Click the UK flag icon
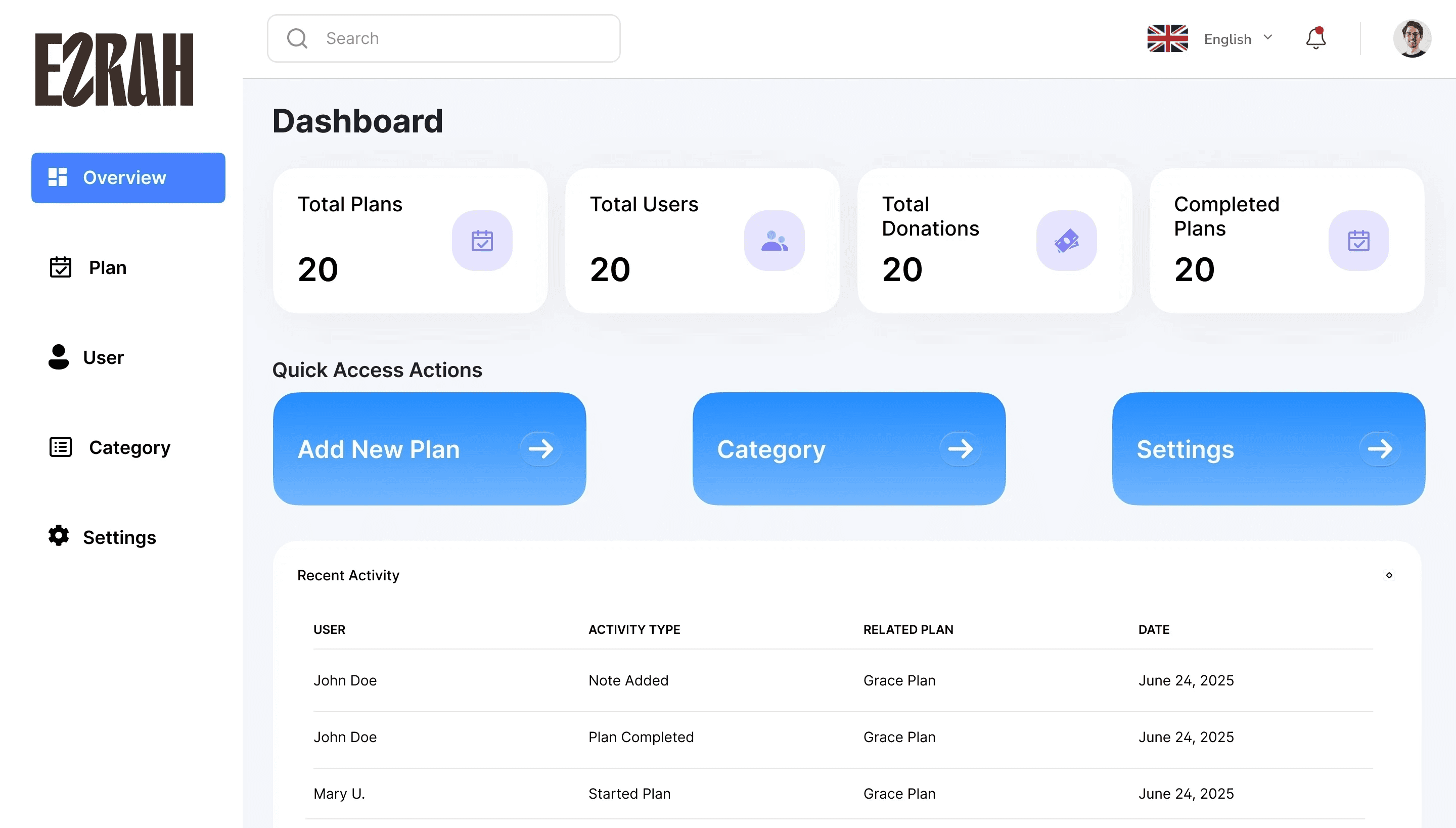This screenshot has height=828, width=1456. point(1167,38)
